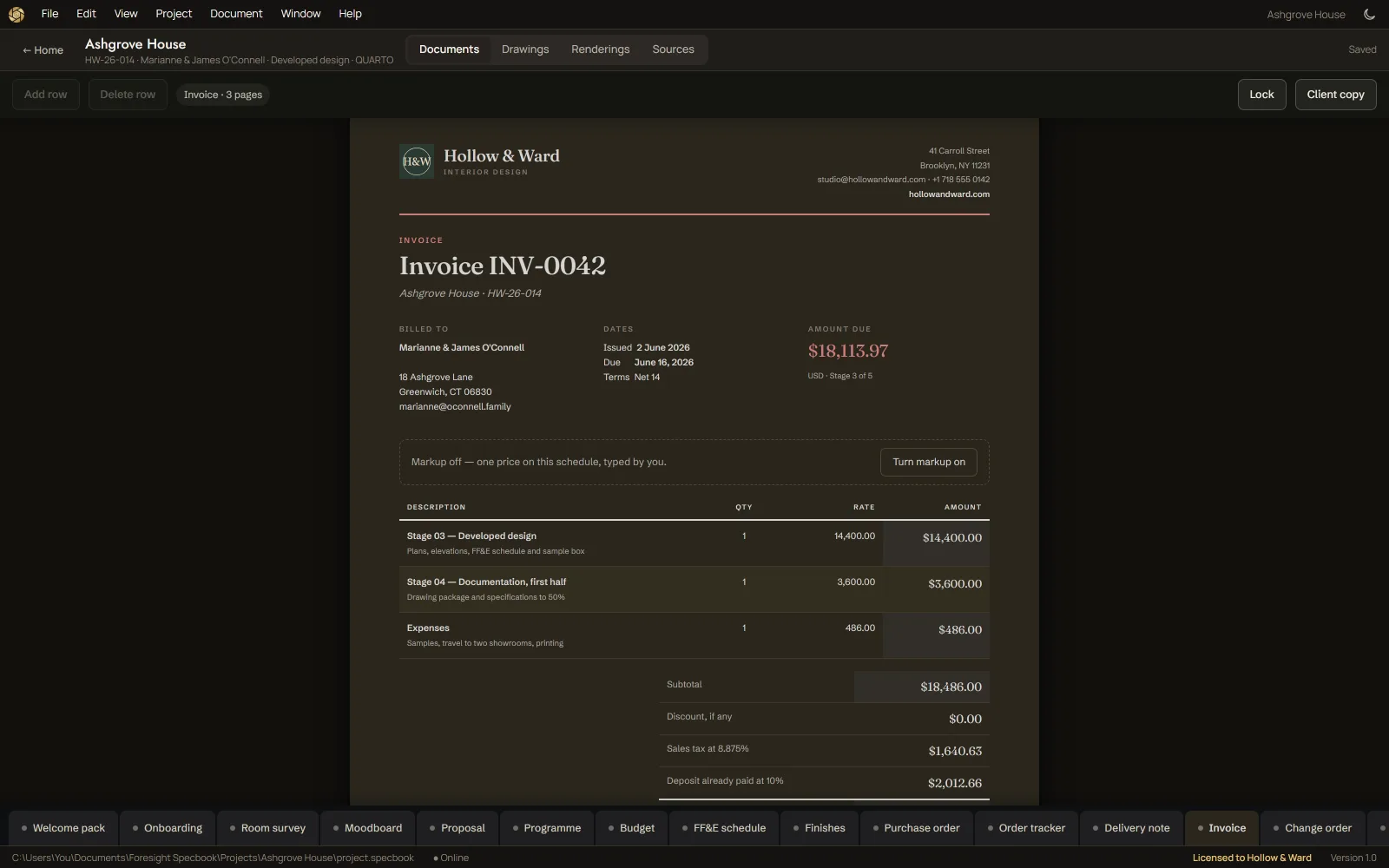This screenshot has width=1389, height=868.
Task: Click the Marianne & James O'Connell billed-to name
Action: point(462,348)
